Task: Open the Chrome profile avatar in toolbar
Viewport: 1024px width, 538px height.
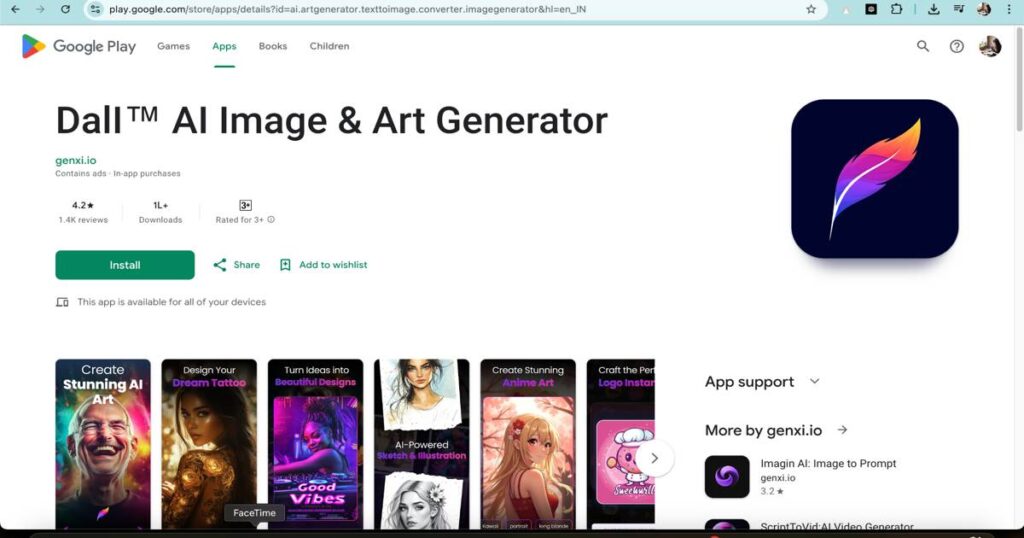Action: click(x=984, y=9)
